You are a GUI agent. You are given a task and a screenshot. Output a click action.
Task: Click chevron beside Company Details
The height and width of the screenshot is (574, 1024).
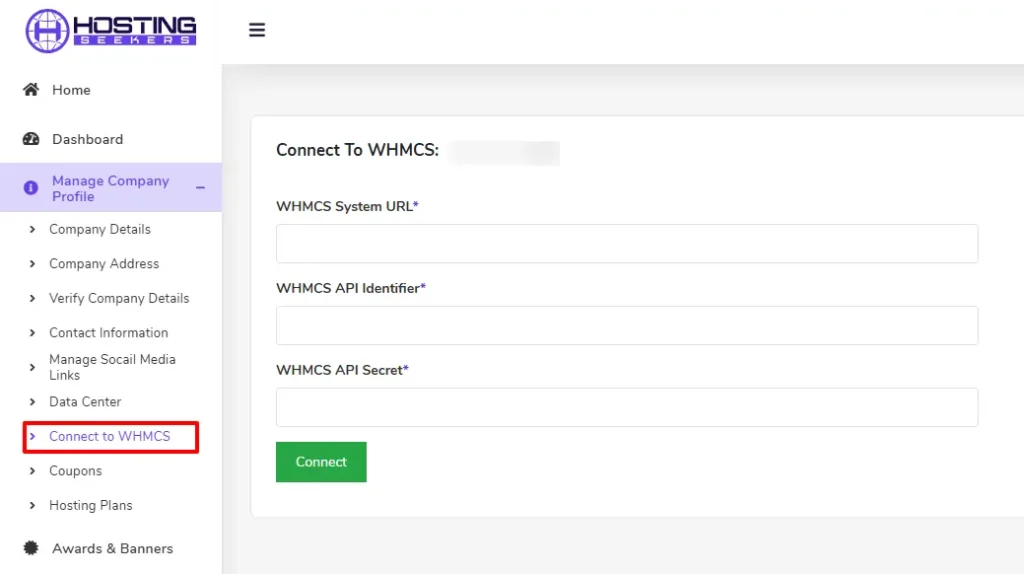(x=32, y=229)
